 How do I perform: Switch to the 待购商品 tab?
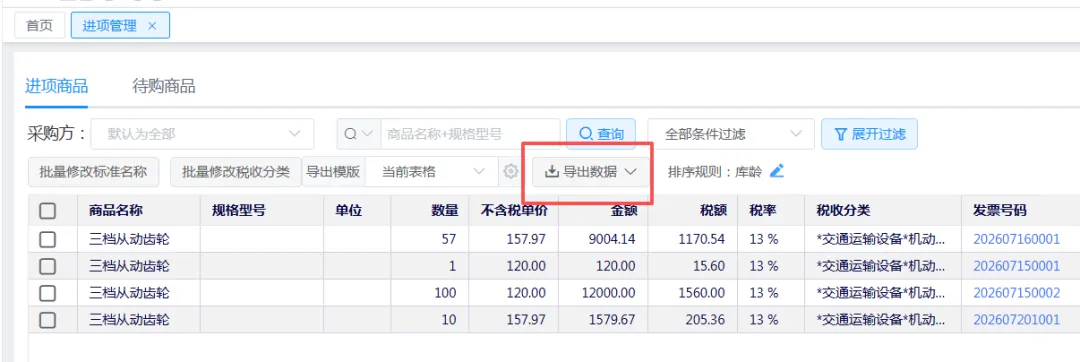click(164, 87)
